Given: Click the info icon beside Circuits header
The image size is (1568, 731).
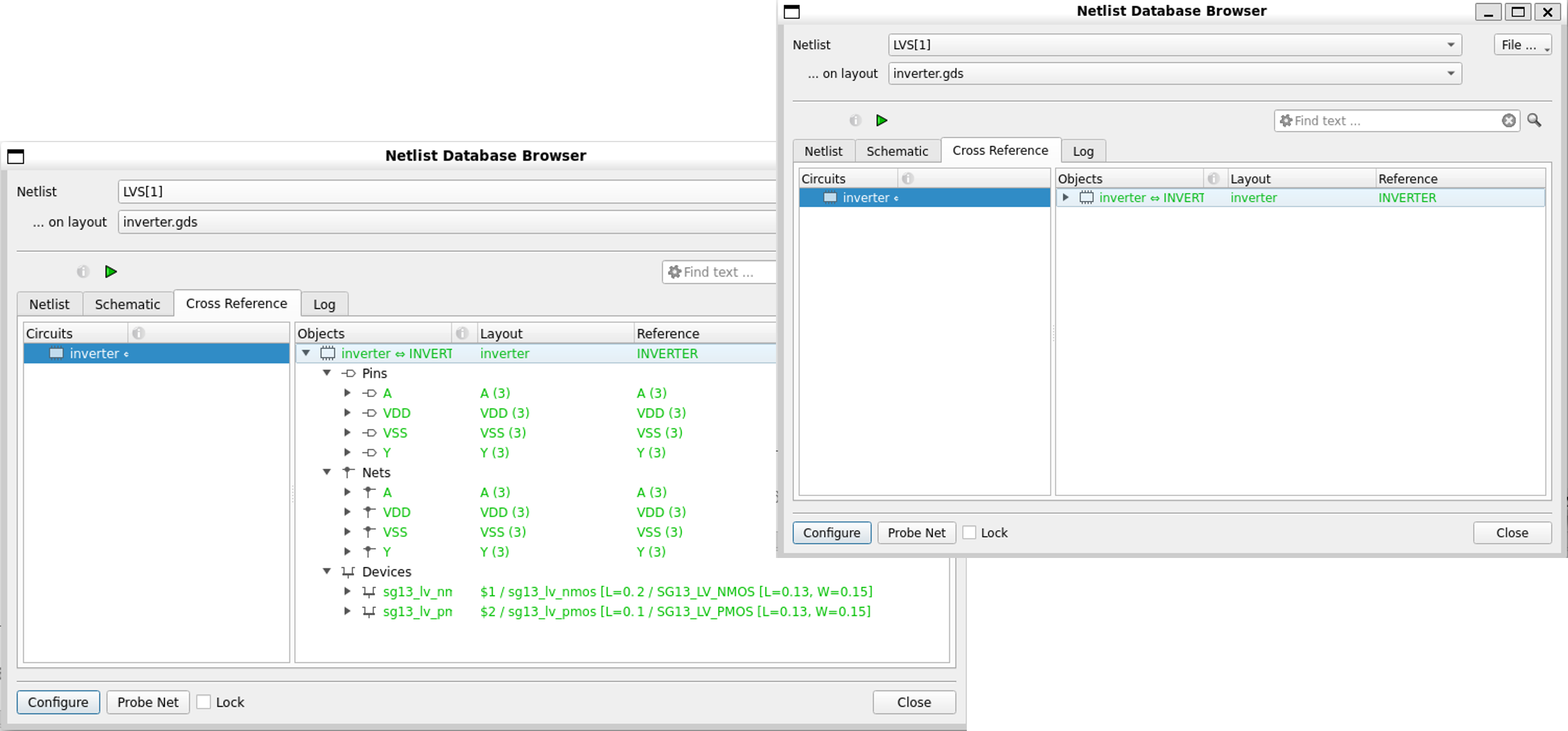Looking at the screenshot, I should (x=138, y=333).
